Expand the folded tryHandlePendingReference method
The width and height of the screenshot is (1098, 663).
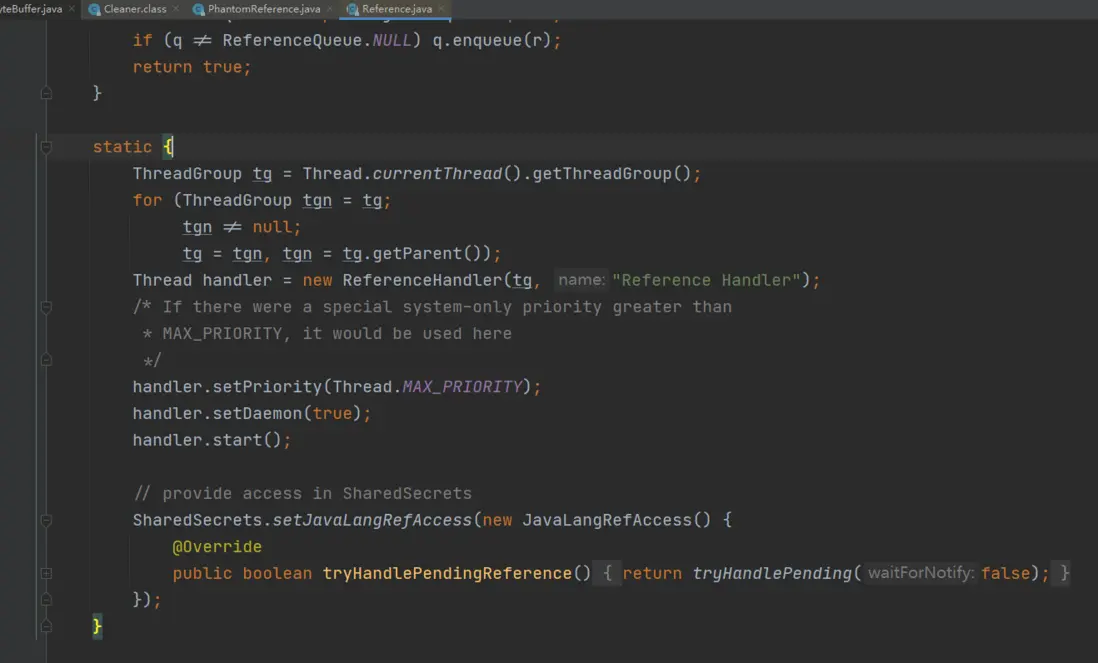click(x=46, y=573)
